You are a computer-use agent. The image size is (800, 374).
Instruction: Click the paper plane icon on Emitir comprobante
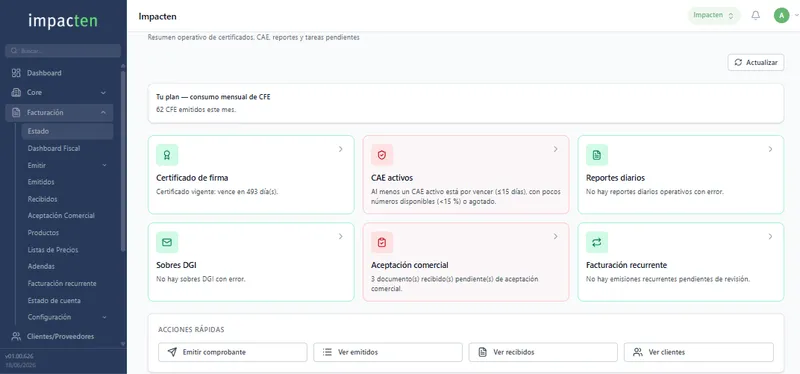172,352
